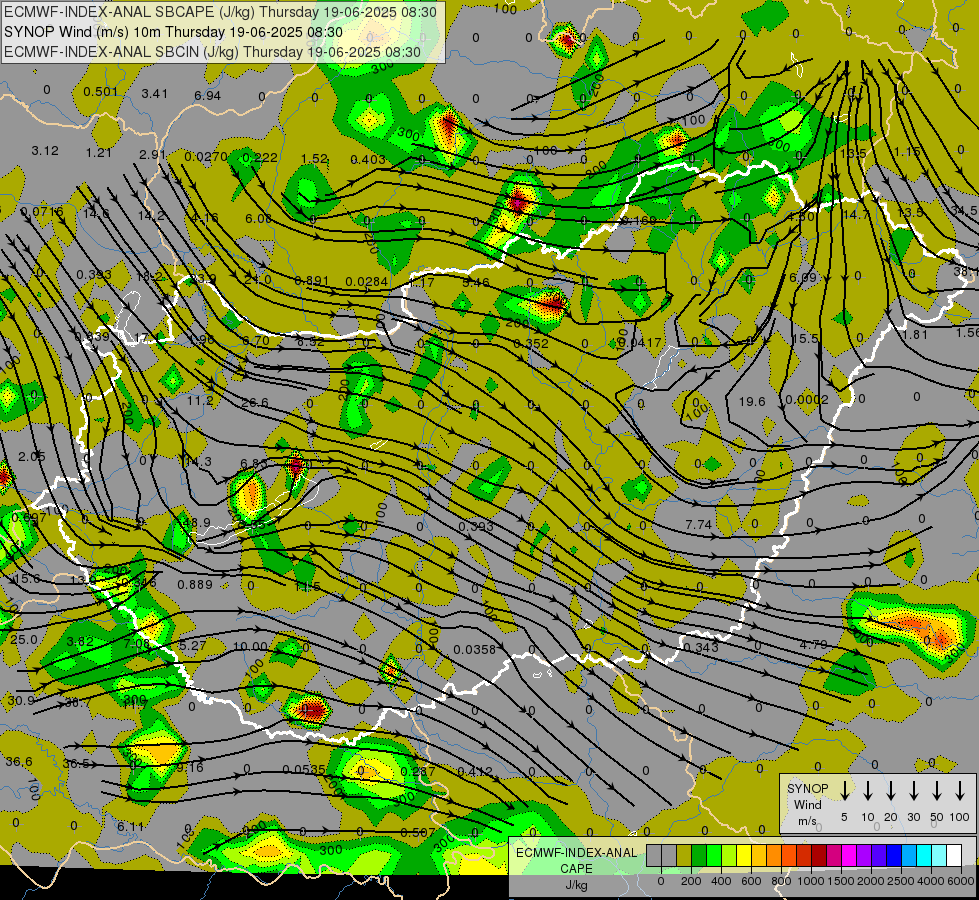The image size is (979, 900).
Task: Click the '0.0716' CIN value on map
Action: 42,212
